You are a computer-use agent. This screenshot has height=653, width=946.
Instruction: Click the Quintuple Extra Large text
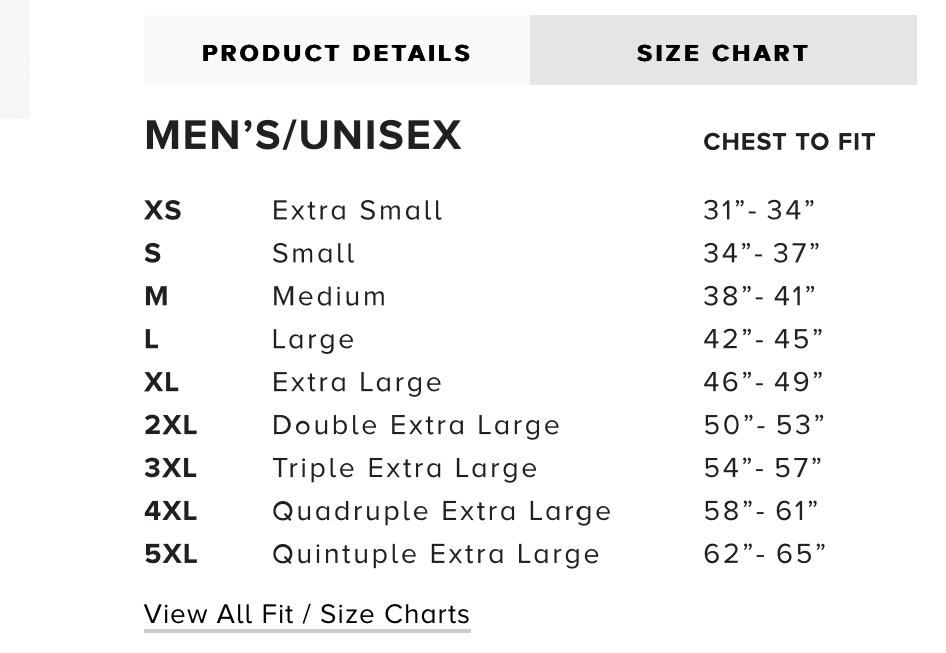pos(435,555)
